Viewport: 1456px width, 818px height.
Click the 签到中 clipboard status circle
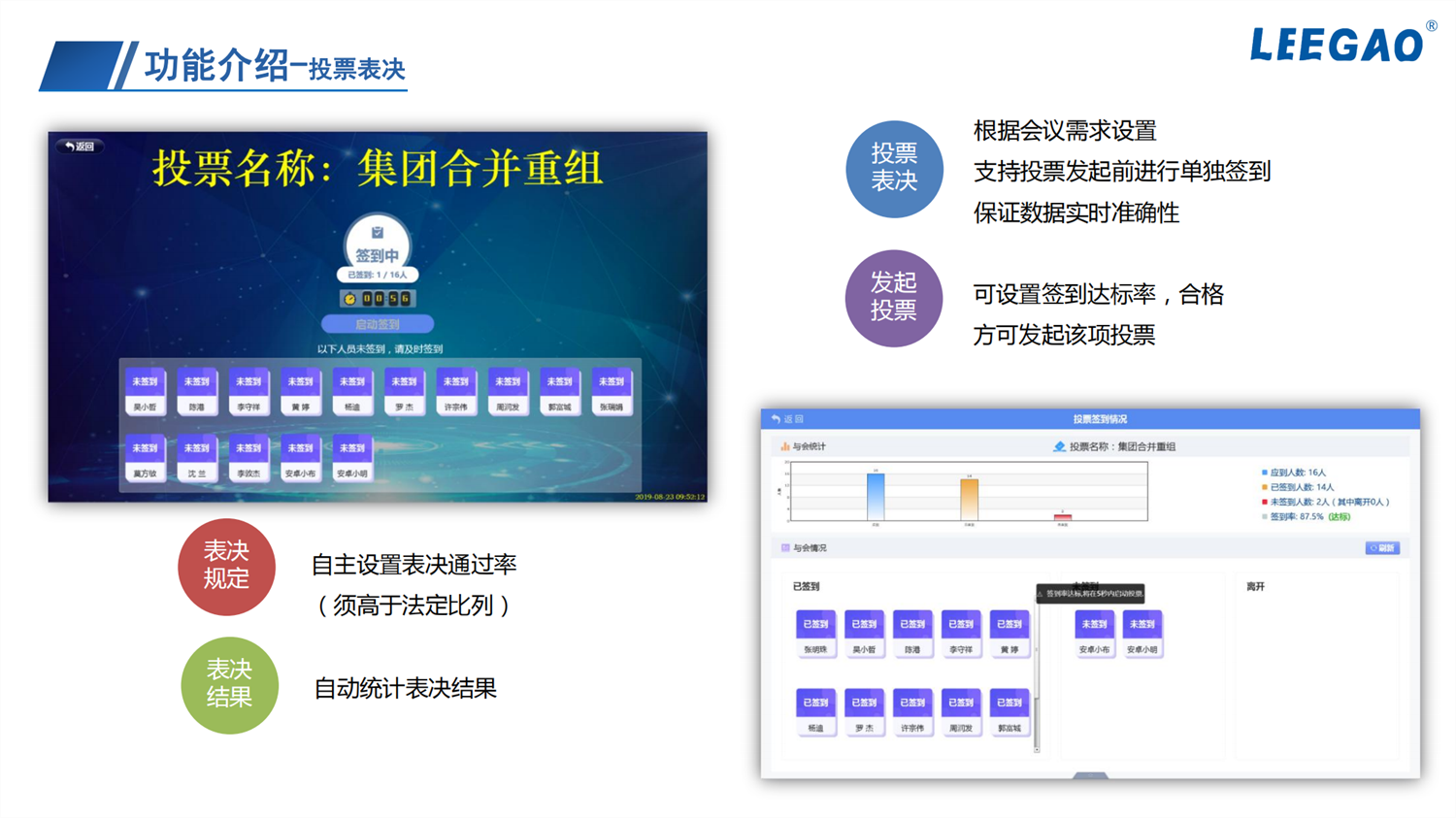pos(378,242)
